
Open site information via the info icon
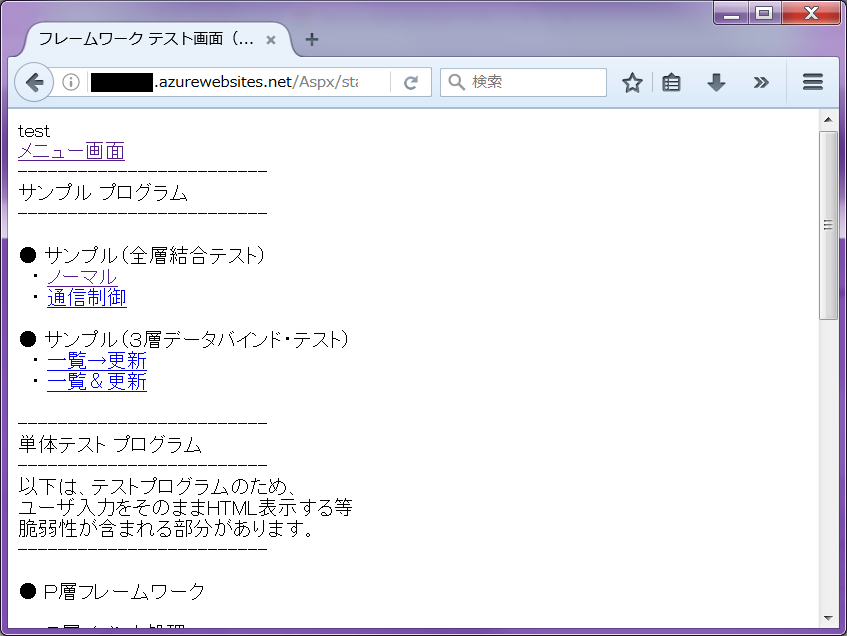[x=71, y=82]
